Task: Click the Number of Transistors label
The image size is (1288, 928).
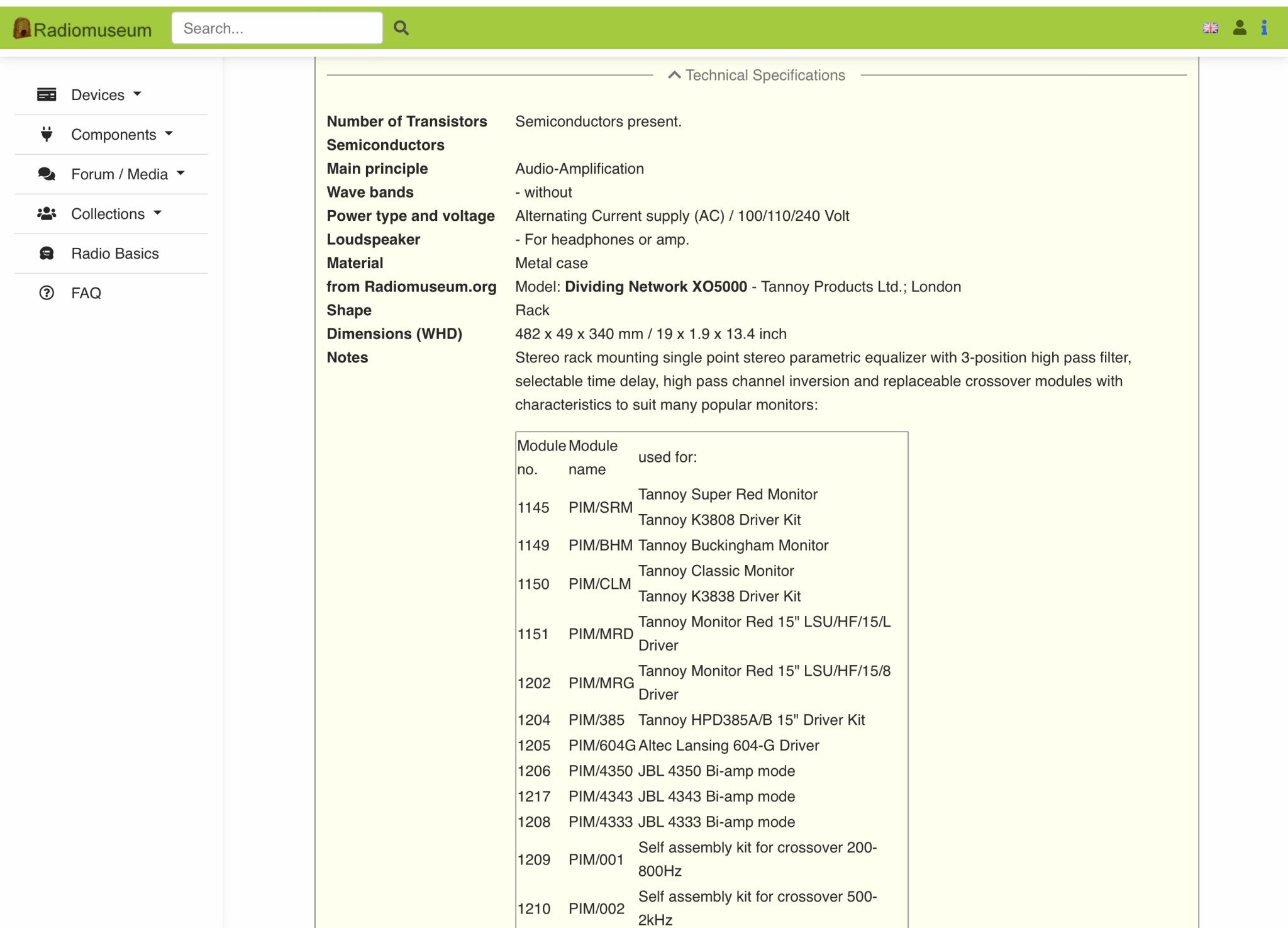Action: click(407, 121)
